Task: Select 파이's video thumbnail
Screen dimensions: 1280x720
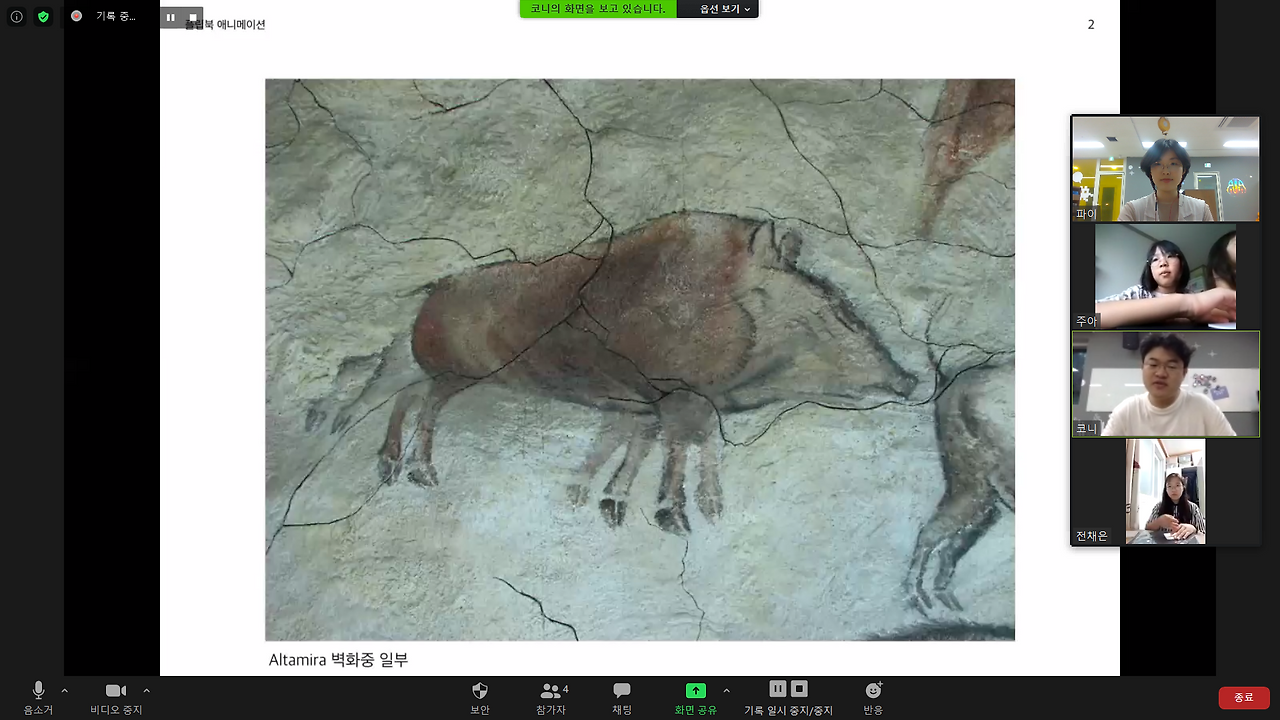Action: (x=1166, y=169)
